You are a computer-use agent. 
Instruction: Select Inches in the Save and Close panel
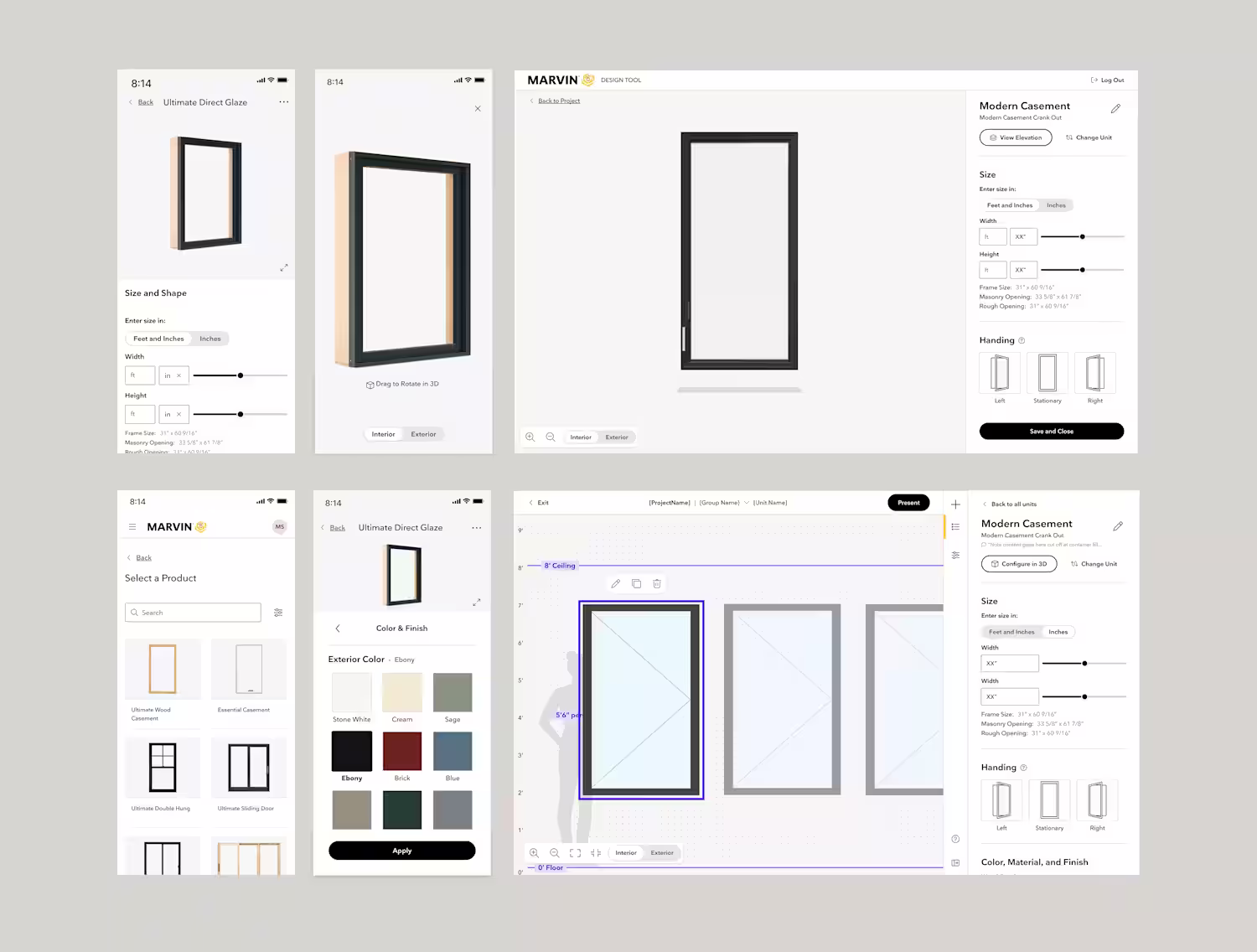[x=1056, y=205]
